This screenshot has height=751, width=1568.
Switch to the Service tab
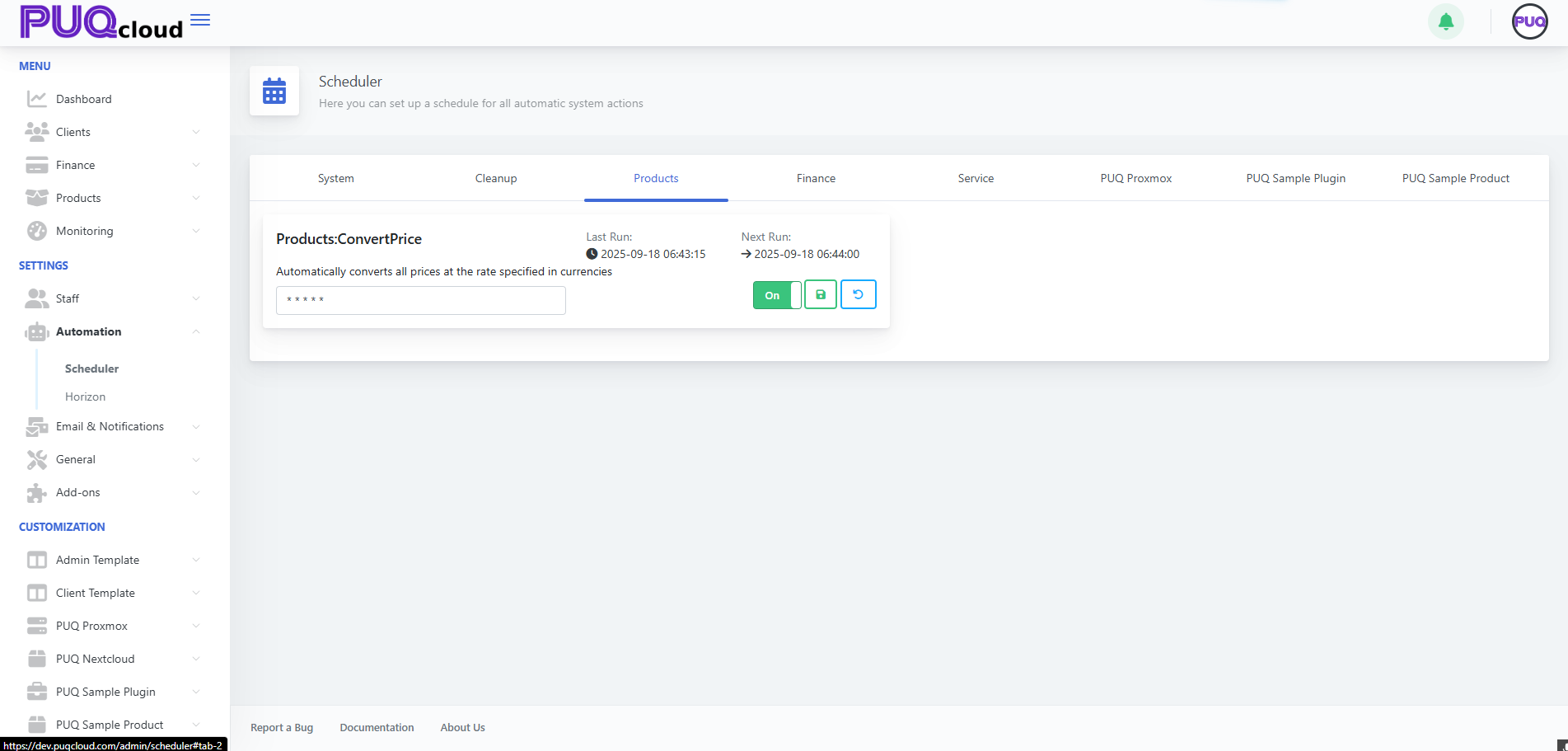tap(976, 178)
